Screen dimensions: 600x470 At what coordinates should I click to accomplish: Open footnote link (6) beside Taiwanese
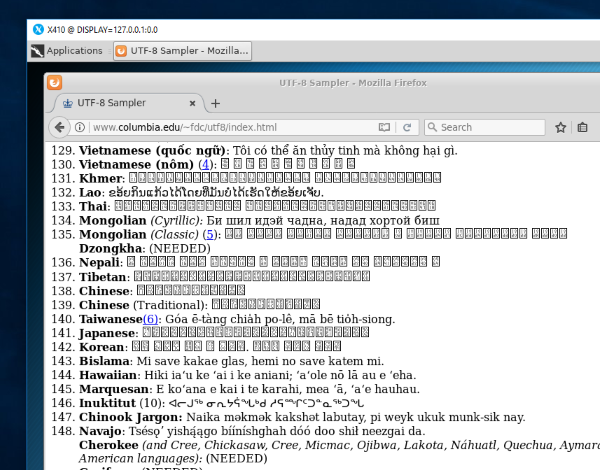(x=149, y=318)
